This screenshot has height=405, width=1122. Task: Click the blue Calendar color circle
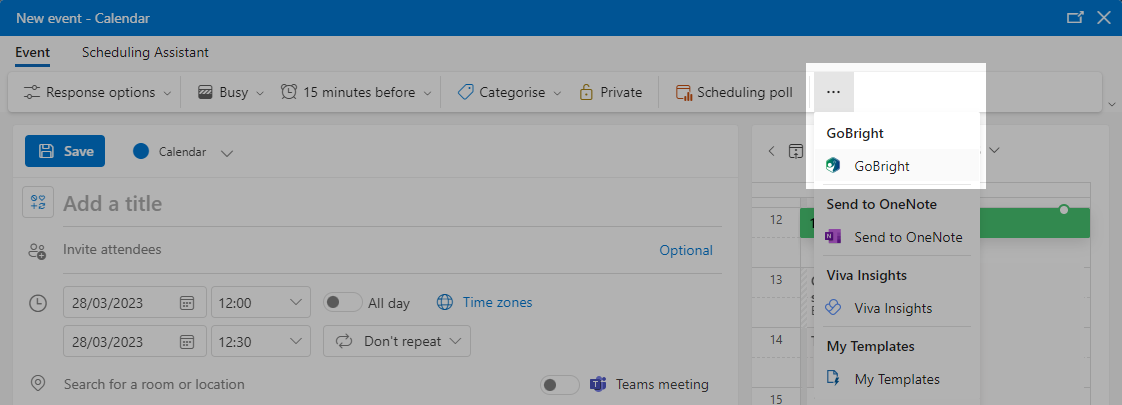tap(141, 151)
